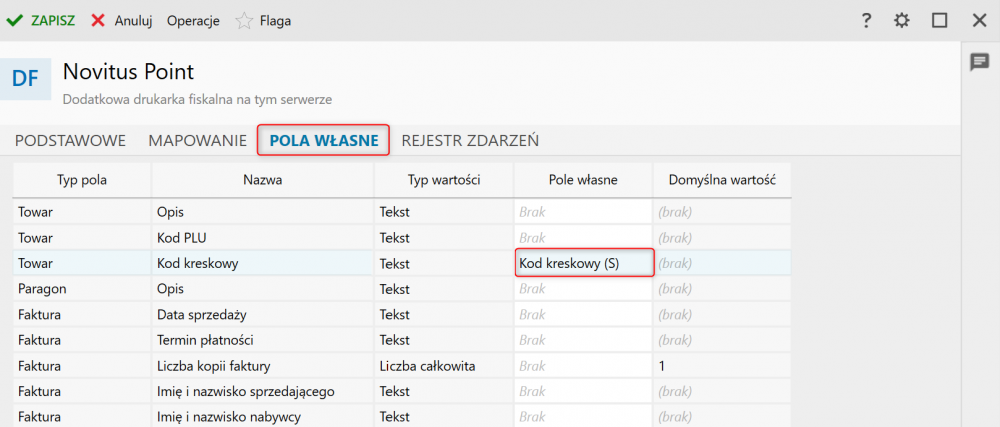Viewport: 1000px width, 427px height.
Task: Toggle the Flaga star icon
Action: coord(244,21)
